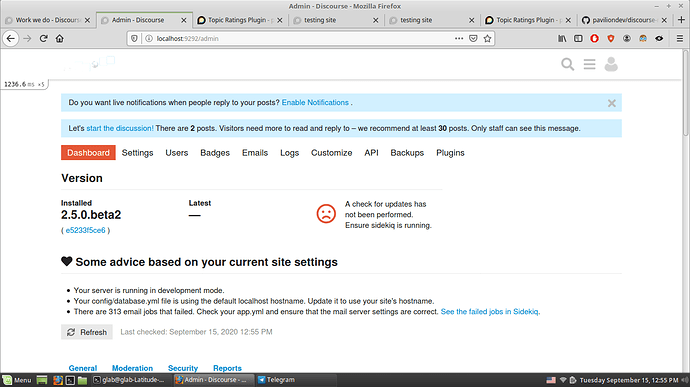Switch to the first 'Topic Ratings Plugin' tab
The image size is (690, 387).
(x=240, y=20)
